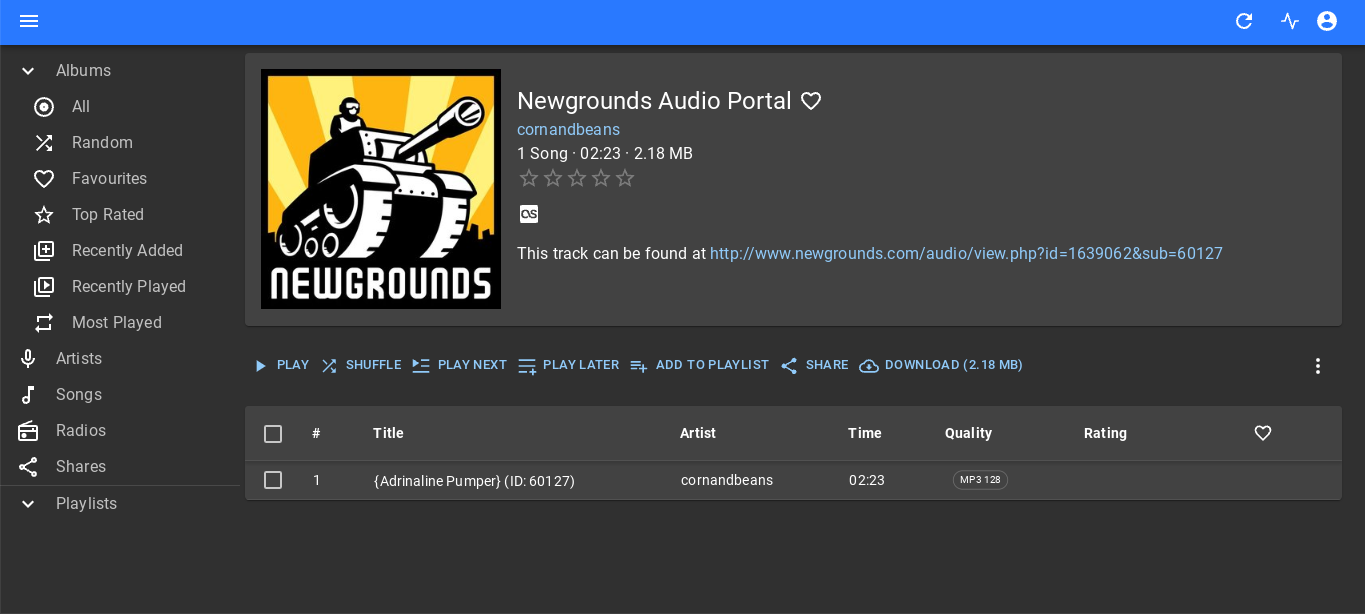Open the three-dot more options menu
Image resolution: width=1365 pixels, height=614 pixels.
tap(1318, 366)
